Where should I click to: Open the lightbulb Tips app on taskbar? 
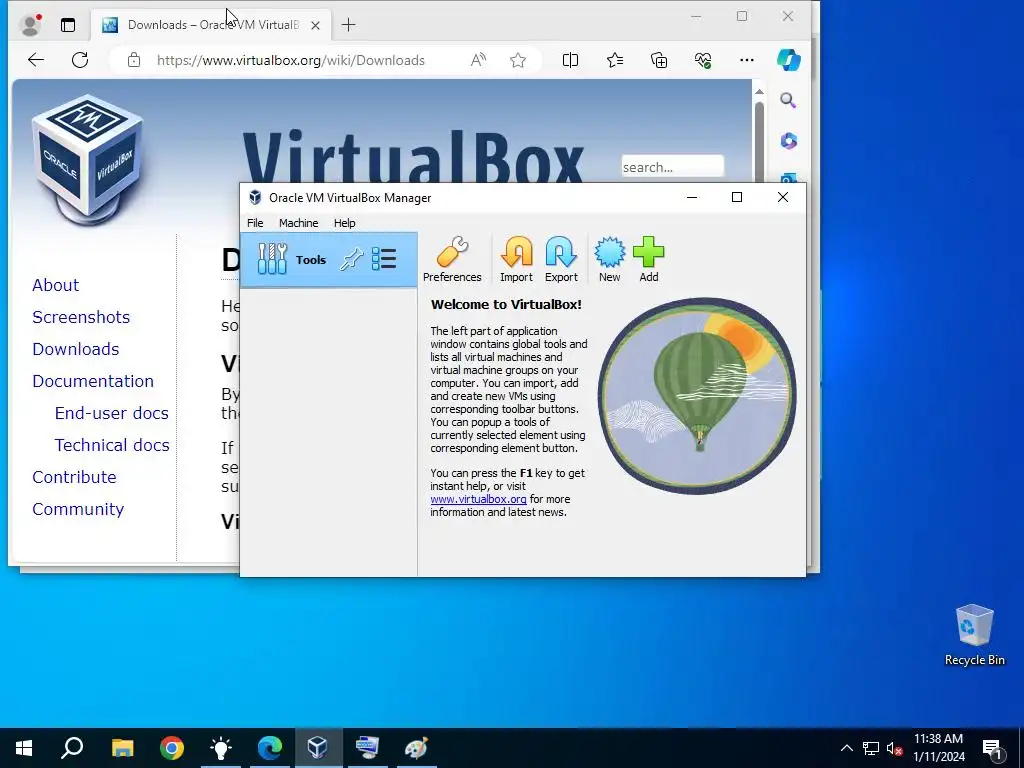tap(221, 748)
